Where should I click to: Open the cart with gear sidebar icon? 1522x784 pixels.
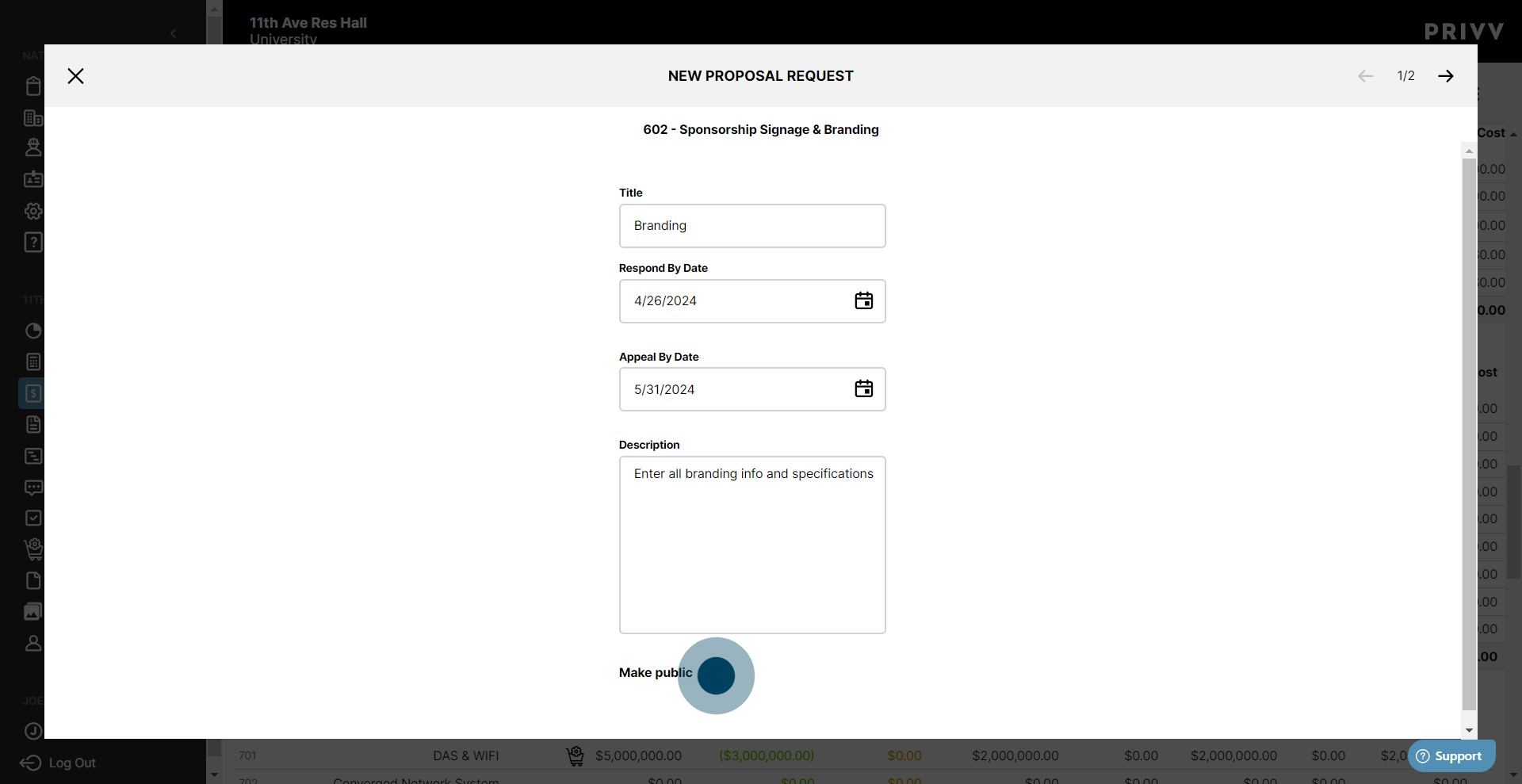pyautogui.click(x=33, y=549)
